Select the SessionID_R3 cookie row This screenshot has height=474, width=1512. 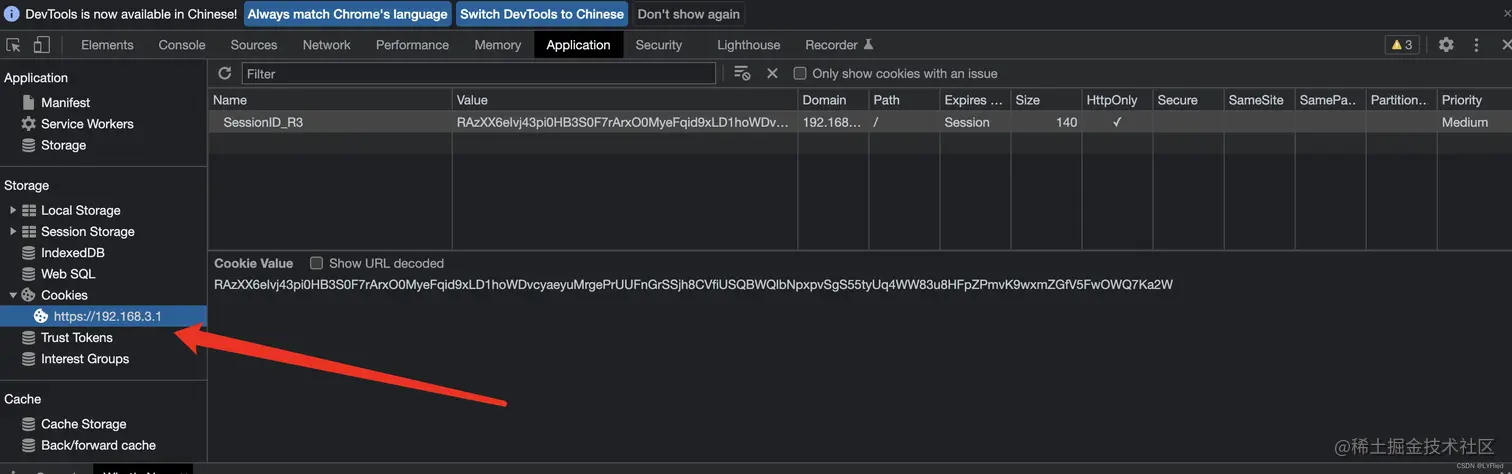pos(860,122)
